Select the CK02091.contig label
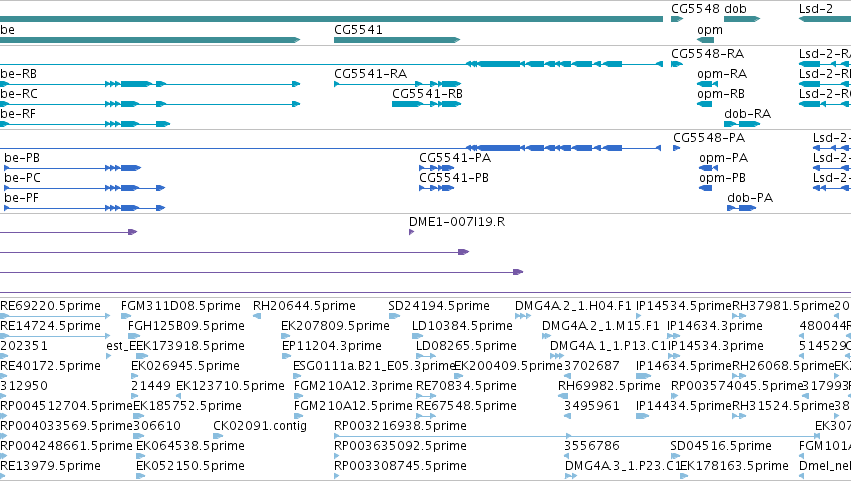This screenshot has height=481, width=851. pyautogui.click(x=260, y=427)
